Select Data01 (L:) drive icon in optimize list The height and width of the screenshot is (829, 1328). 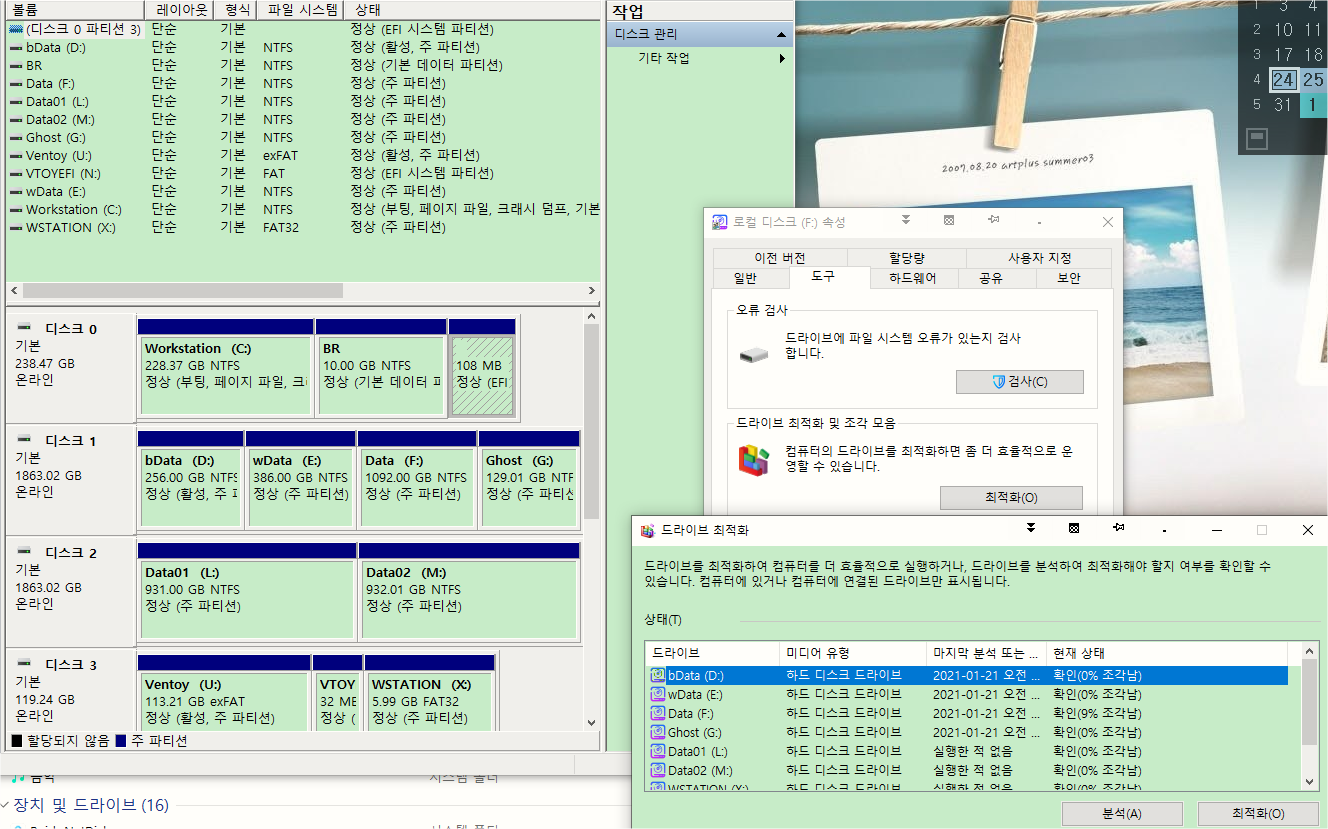(x=658, y=752)
